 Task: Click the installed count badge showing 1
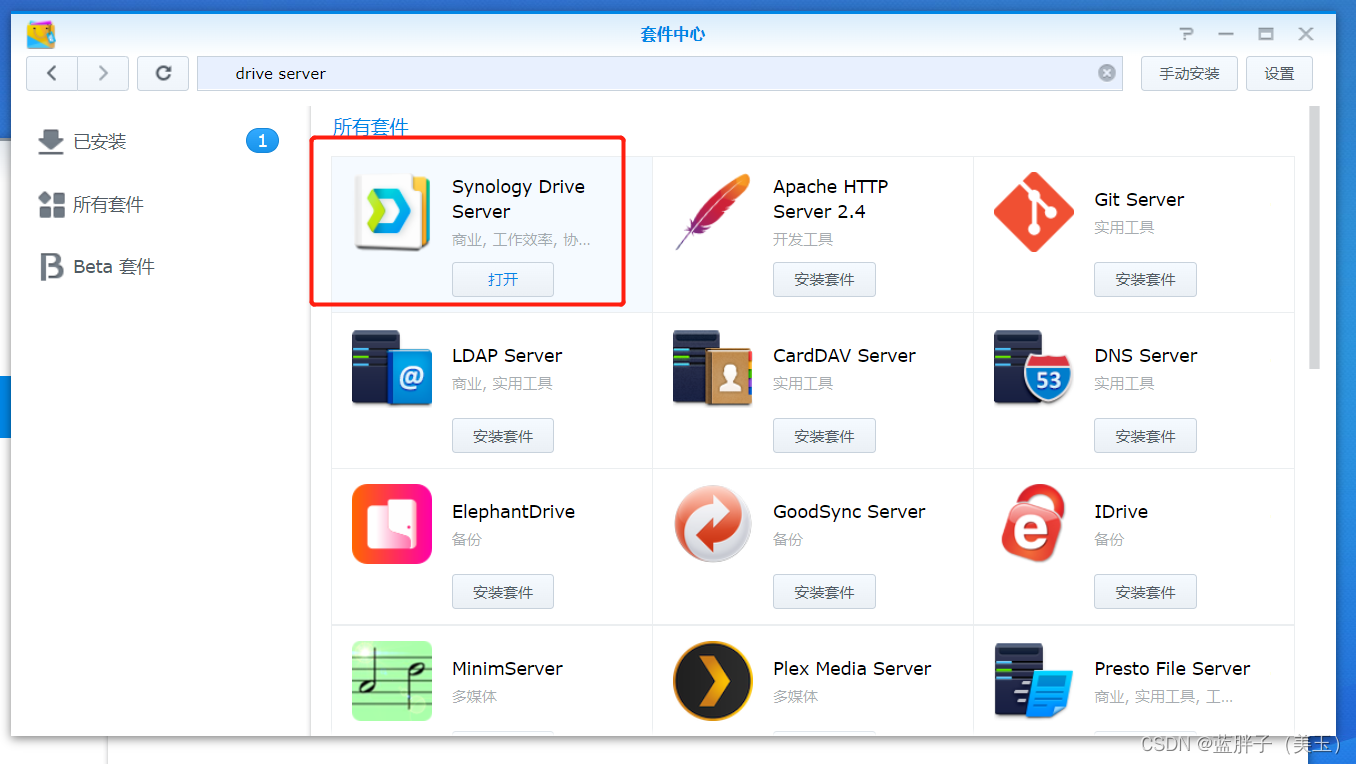point(262,141)
